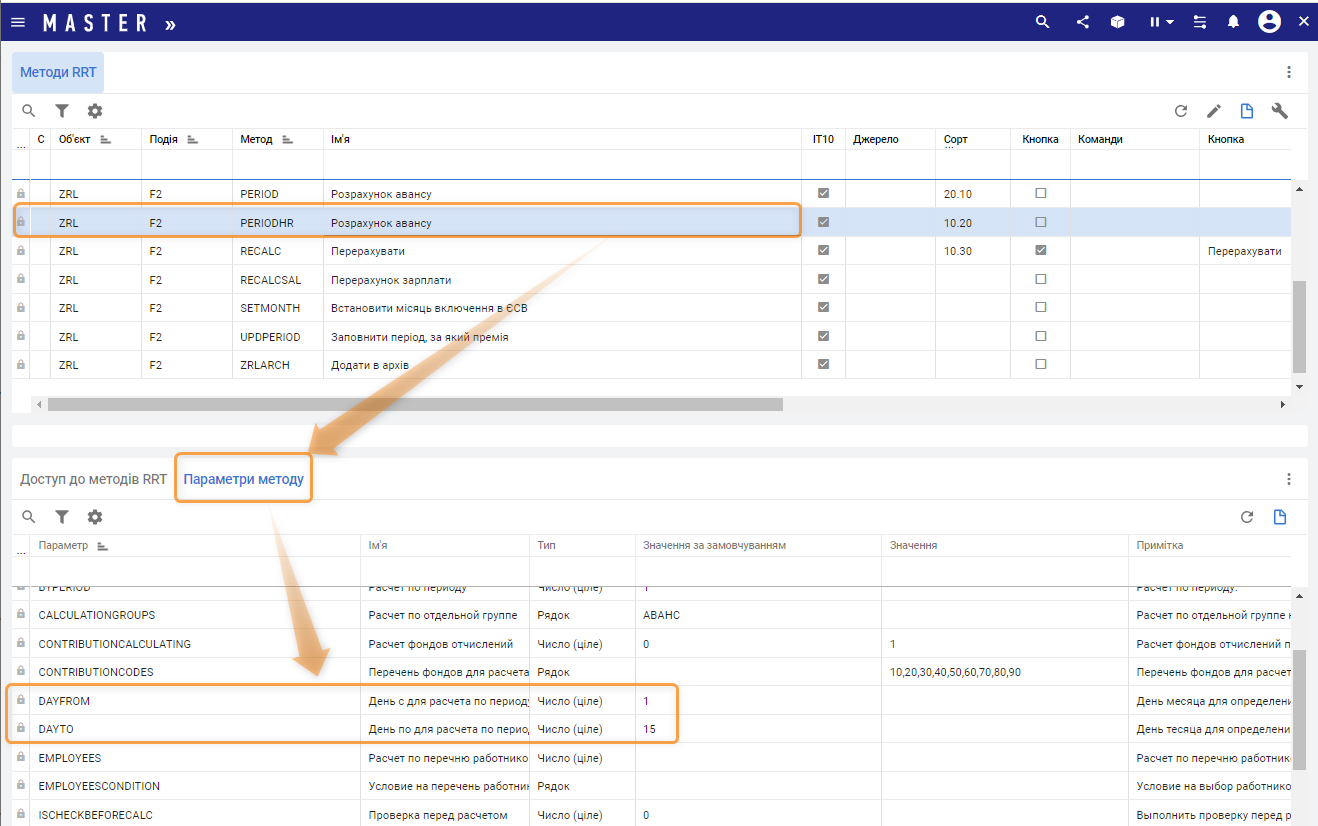Click the search icon in top bar
Screen dimensions: 1318x826
click(x=1043, y=22)
